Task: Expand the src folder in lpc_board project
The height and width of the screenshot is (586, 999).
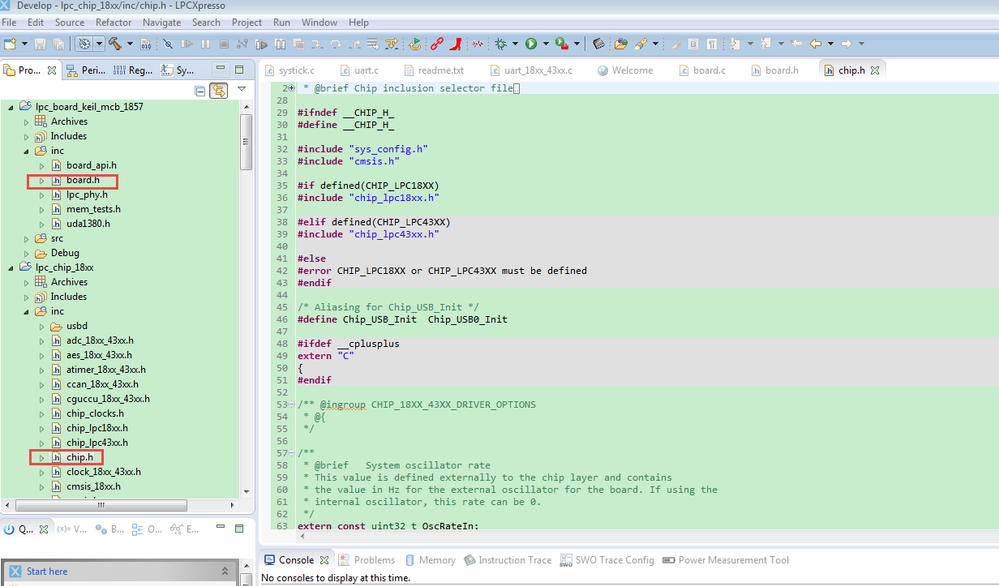Action: click(x=26, y=239)
